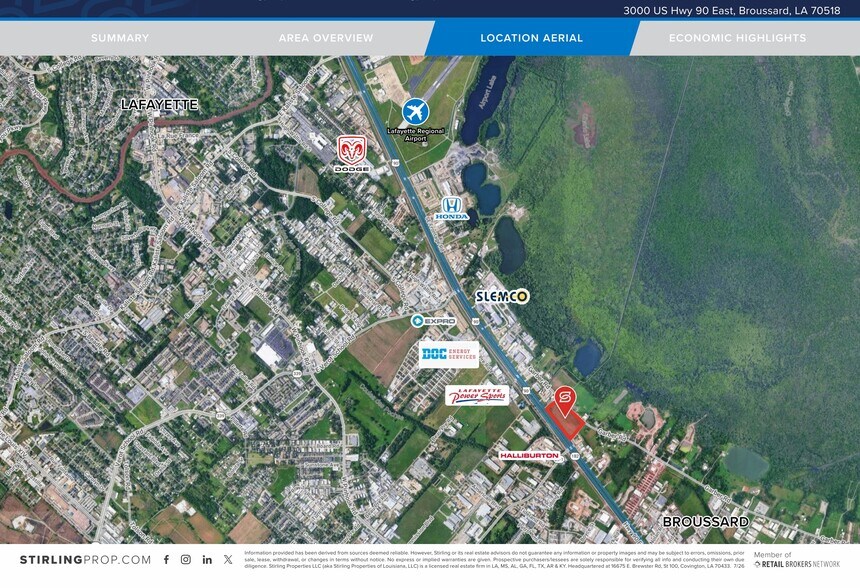Open the Instagram icon link
This screenshot has height=588, width=860.
(x=186, y=559)
